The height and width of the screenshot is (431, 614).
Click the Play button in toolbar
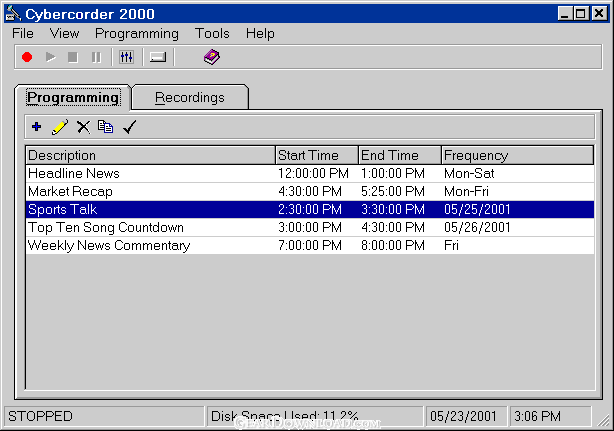(x=50, y=57)
